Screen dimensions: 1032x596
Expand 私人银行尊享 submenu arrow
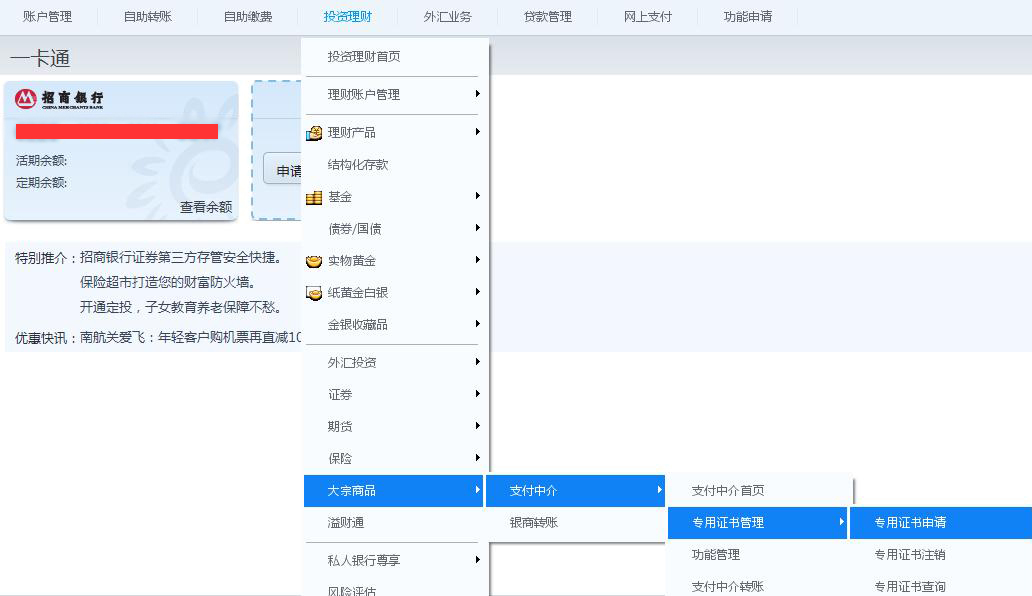tap(477, 560)
